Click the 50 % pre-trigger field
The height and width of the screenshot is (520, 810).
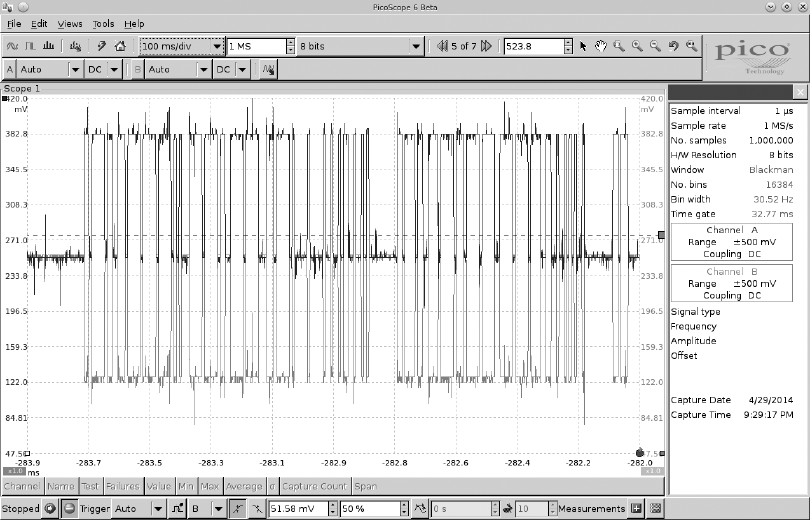(x=370, y=509)
